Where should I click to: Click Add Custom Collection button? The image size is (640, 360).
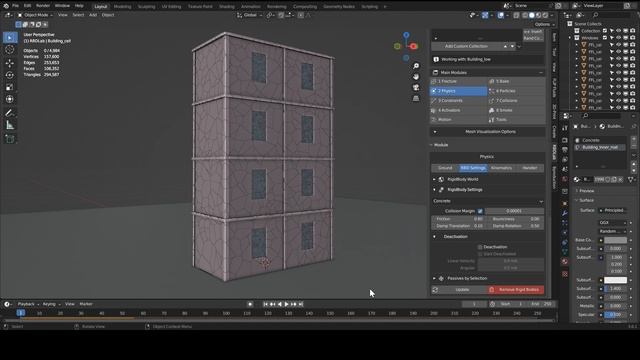[x=466, y=47]
